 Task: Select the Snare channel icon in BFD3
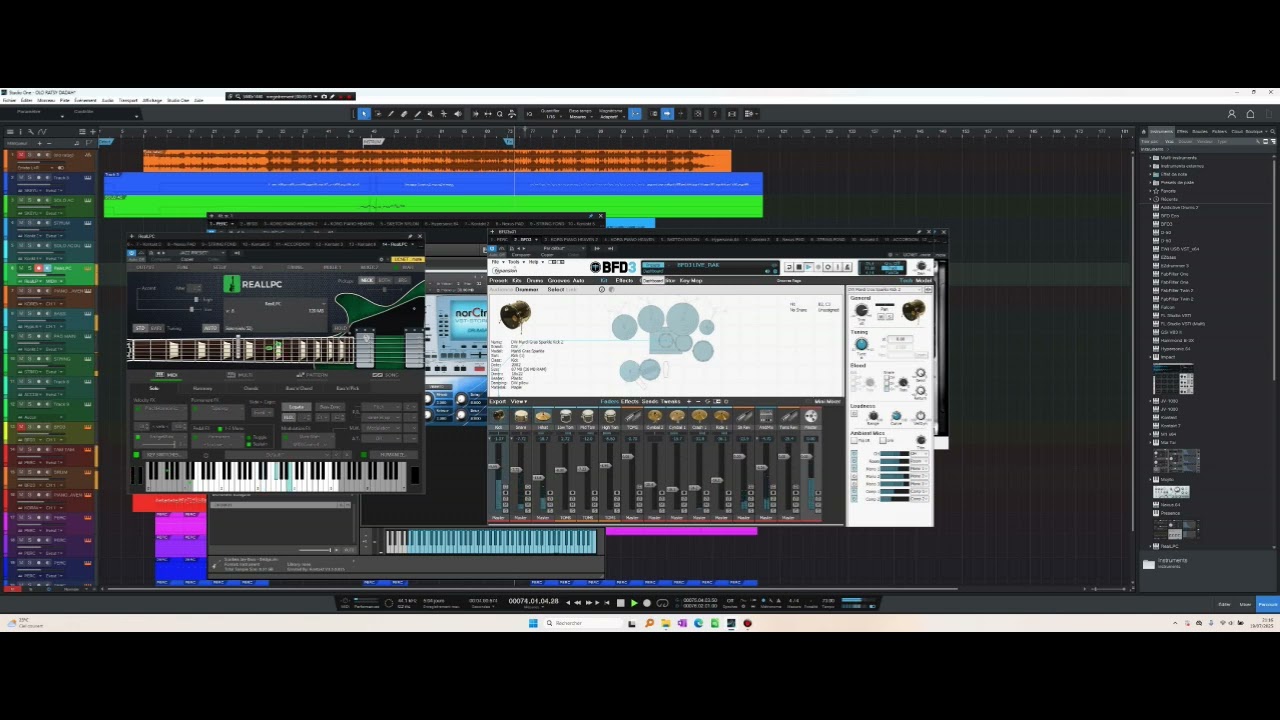pyautogui.click(x=520, y=416)
